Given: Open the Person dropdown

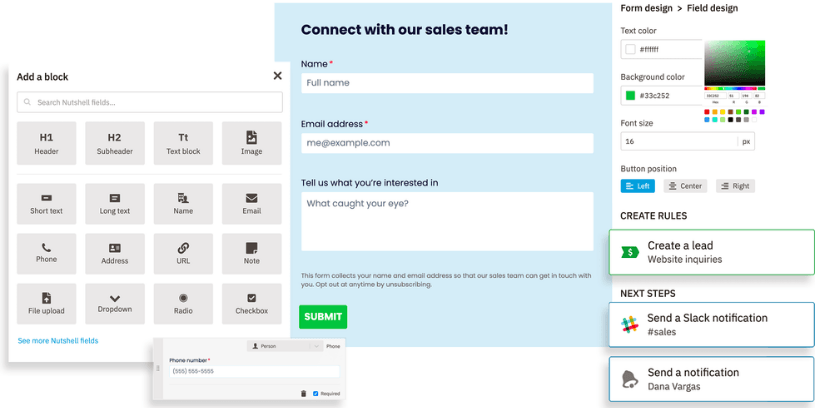Looking at the screenshot, I should (x=284, y=346).
